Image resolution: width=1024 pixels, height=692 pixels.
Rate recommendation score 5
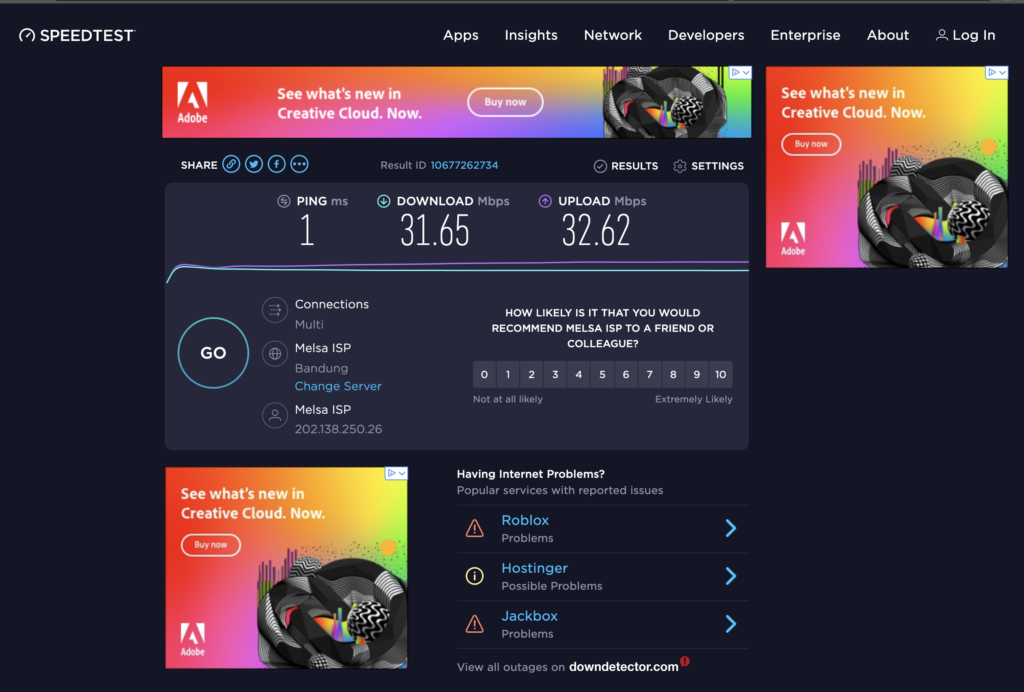602,374
